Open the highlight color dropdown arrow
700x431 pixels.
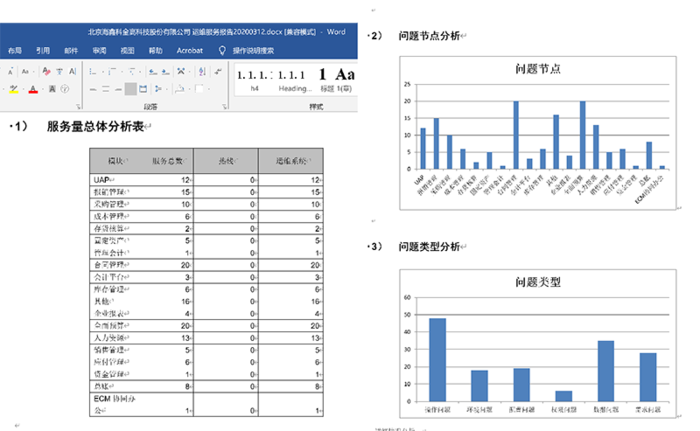point(23,89)
